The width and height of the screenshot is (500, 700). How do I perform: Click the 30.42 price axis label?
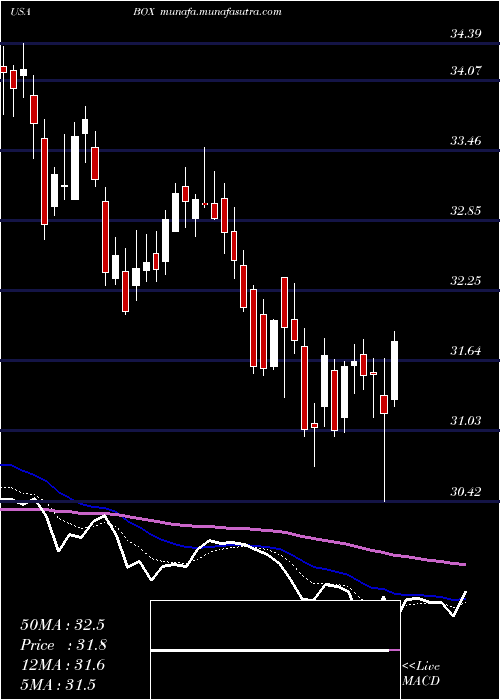point(466,492)
